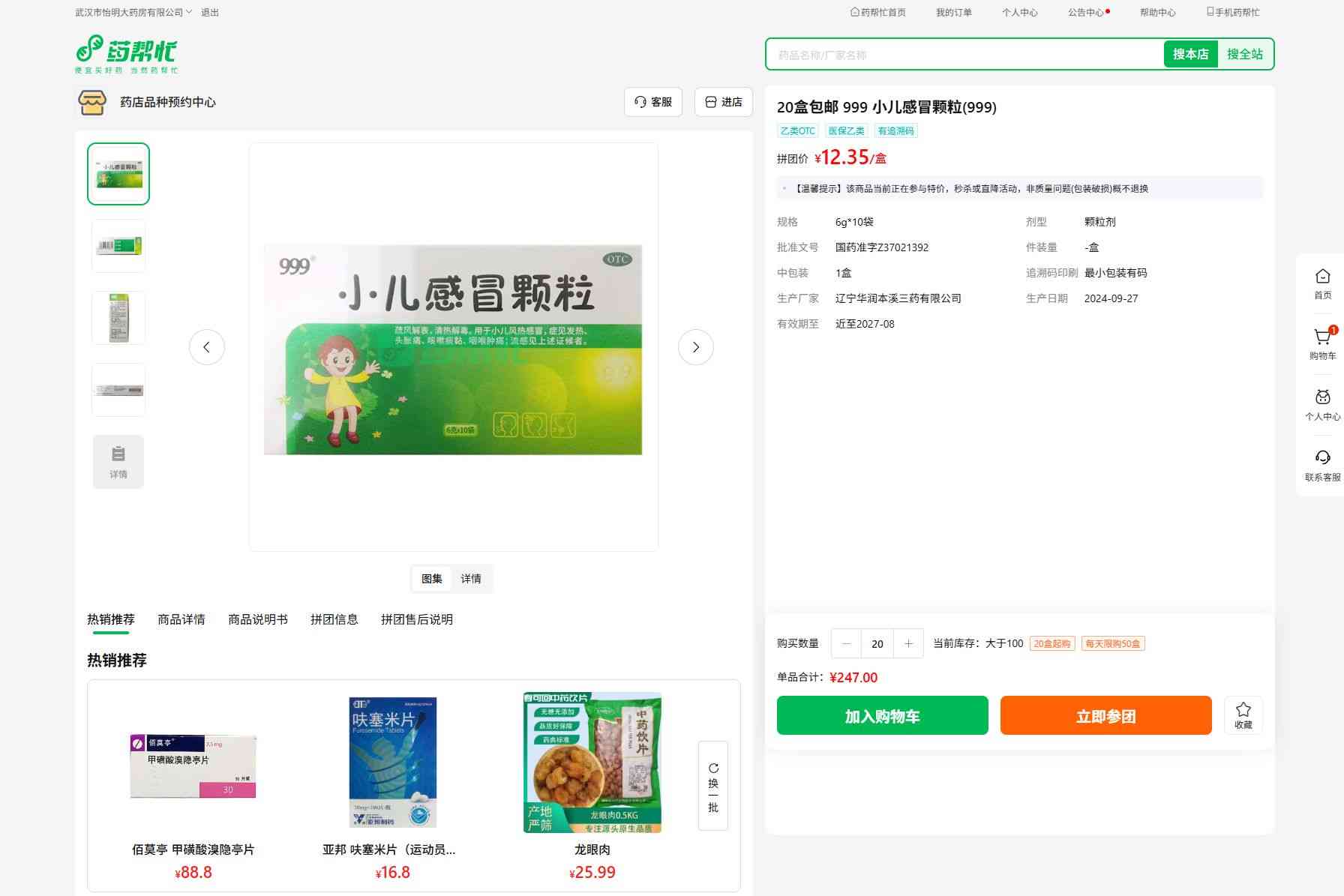Show next product image with right arrow

pyautogui.click(x=695, y=347)
